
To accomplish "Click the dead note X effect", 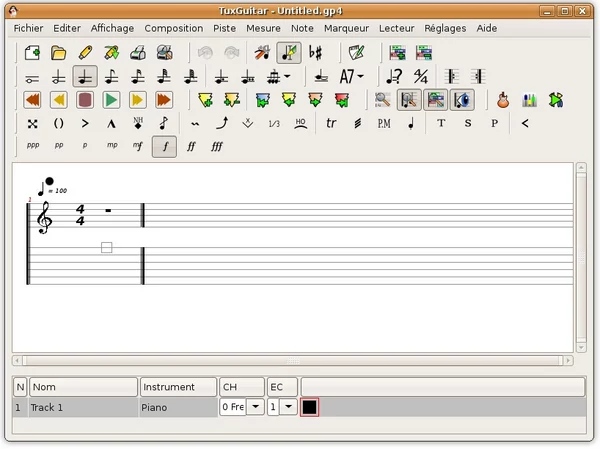I will point(33,124).
